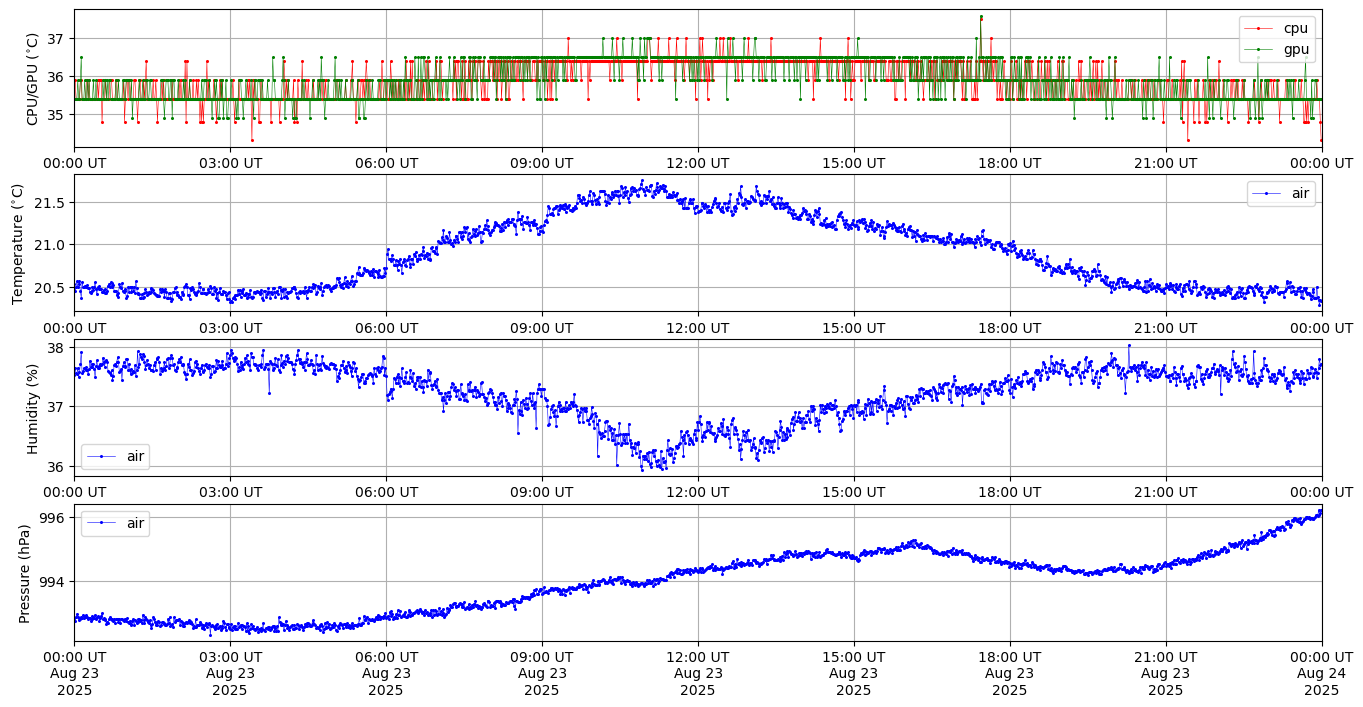Image resolution: width=1363 pixels, height=707 pixels.
Task: Click '12:00 UT' under the CPU/GPU plot
Action: click(698, 163)
